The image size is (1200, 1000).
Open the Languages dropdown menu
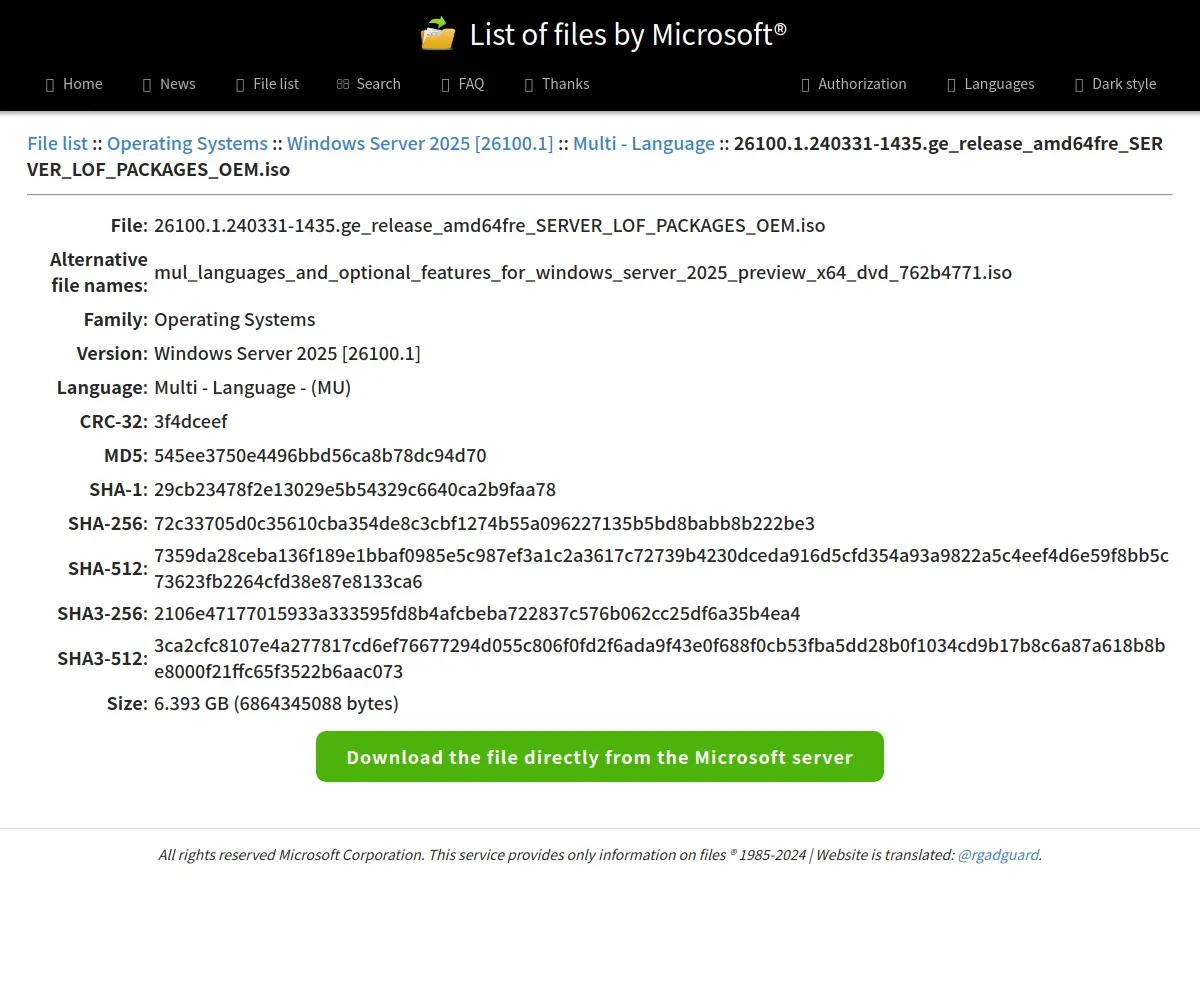tap(991, 84)
